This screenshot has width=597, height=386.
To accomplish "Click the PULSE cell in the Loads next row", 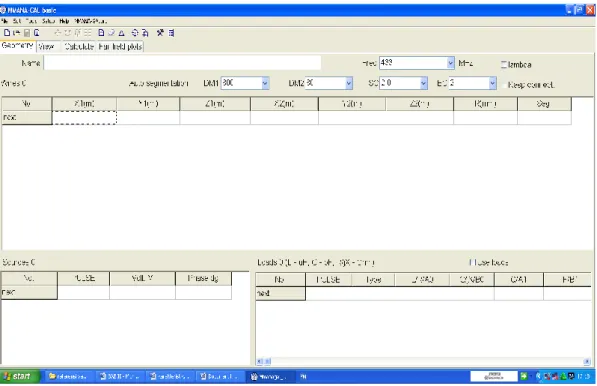I will (x=328, y=293).
